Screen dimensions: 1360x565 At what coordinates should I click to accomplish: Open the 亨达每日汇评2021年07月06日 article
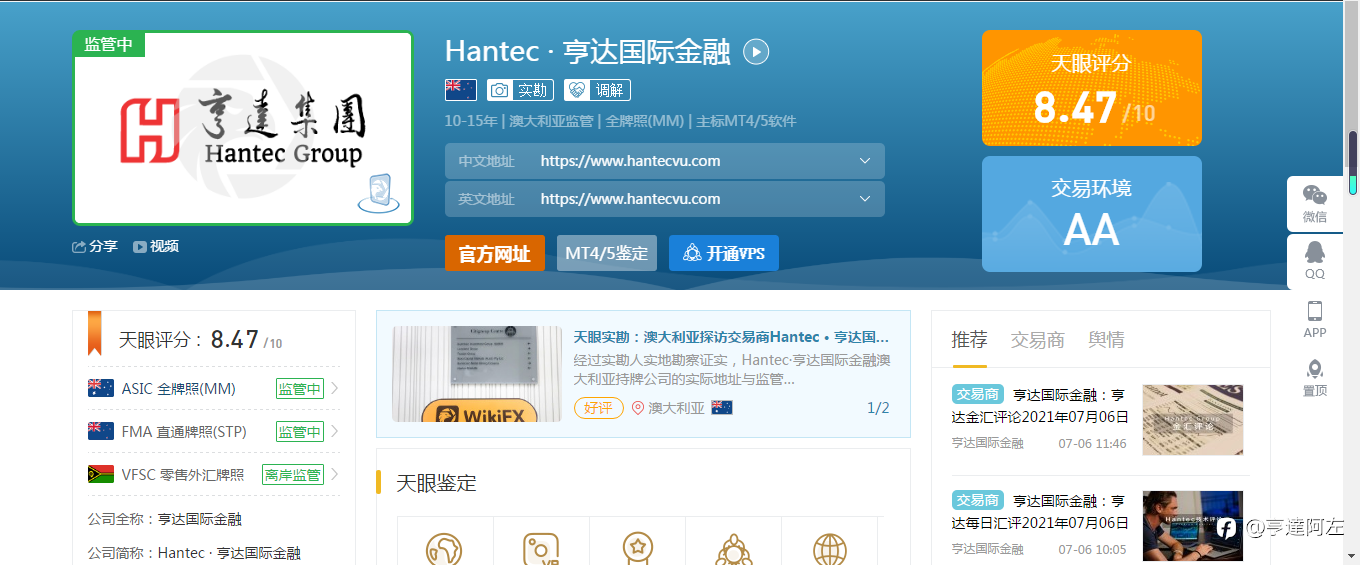pos(1040,511)
